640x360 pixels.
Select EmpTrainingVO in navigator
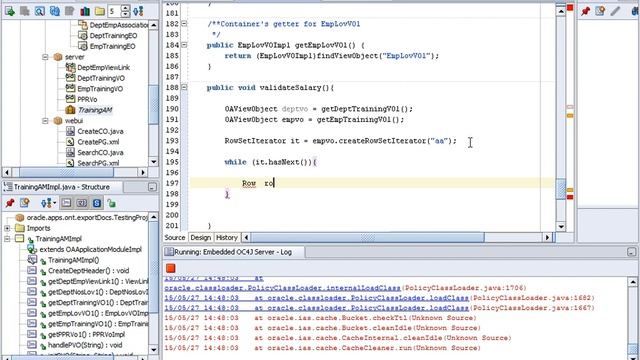point(100,89)
